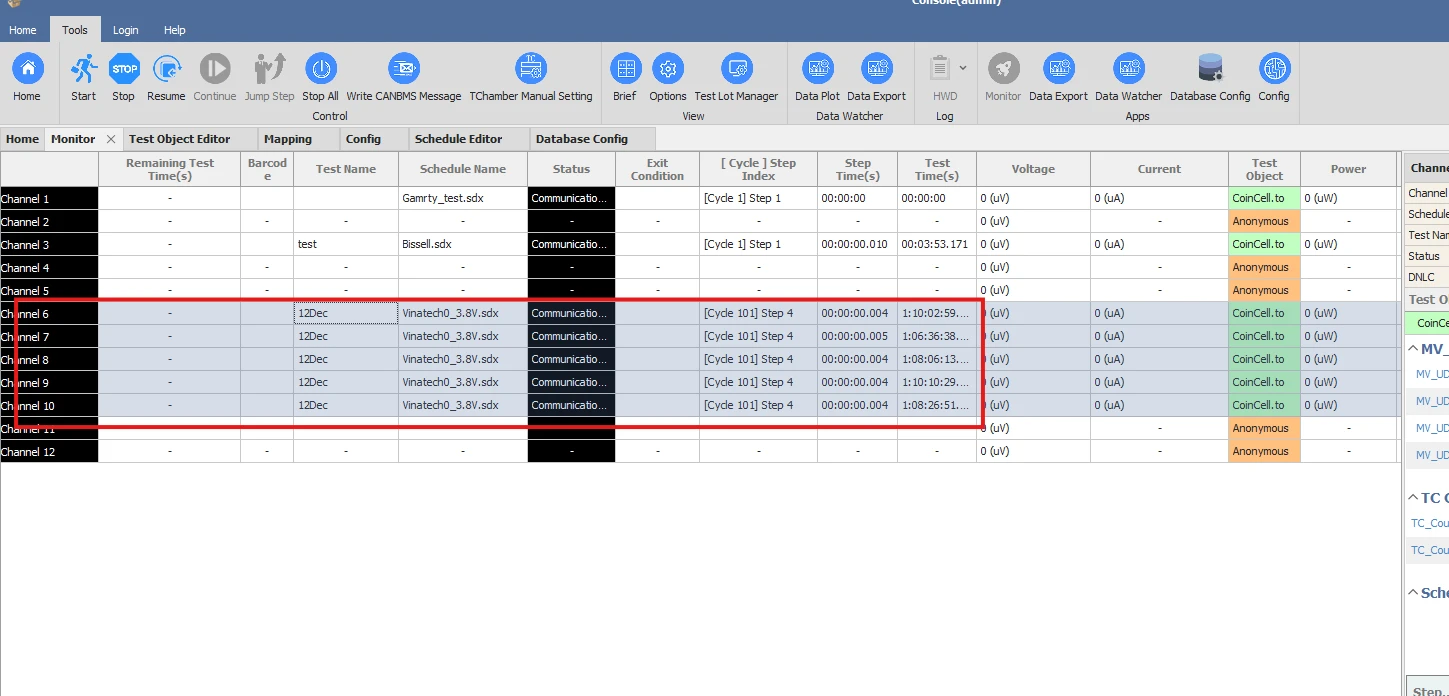Select the Channel 3 row header

click(x=49, y=244)
